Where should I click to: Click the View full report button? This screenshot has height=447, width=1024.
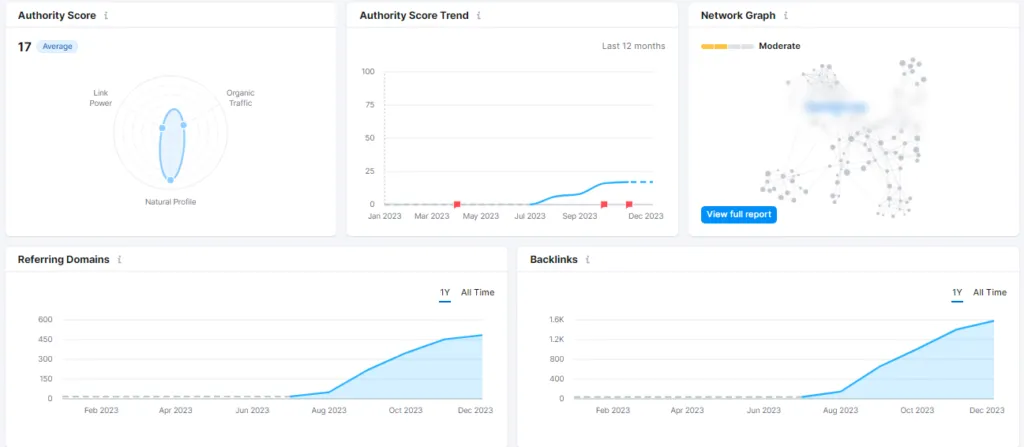739,214
